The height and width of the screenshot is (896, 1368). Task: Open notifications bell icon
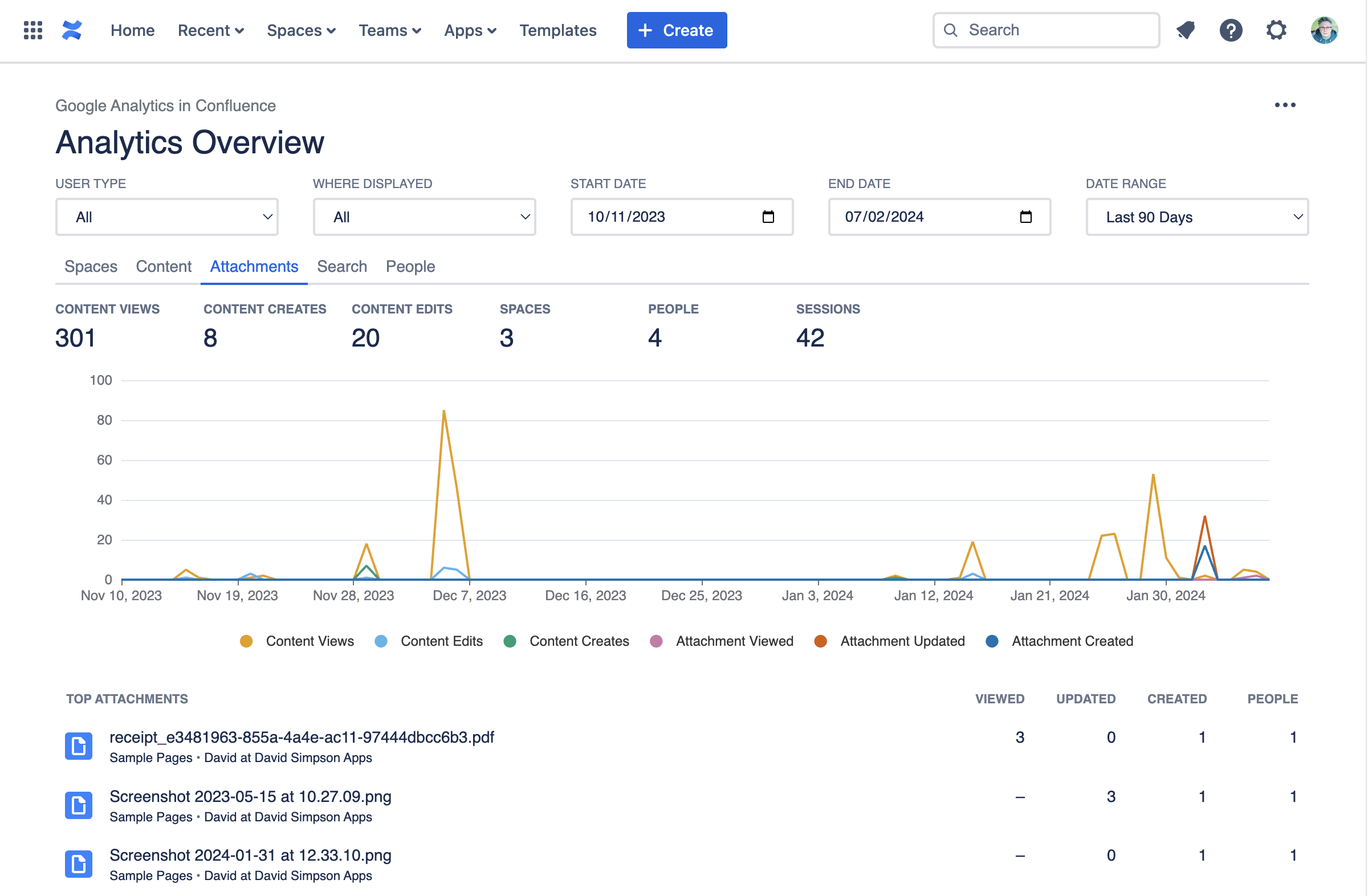[1185, 30]
